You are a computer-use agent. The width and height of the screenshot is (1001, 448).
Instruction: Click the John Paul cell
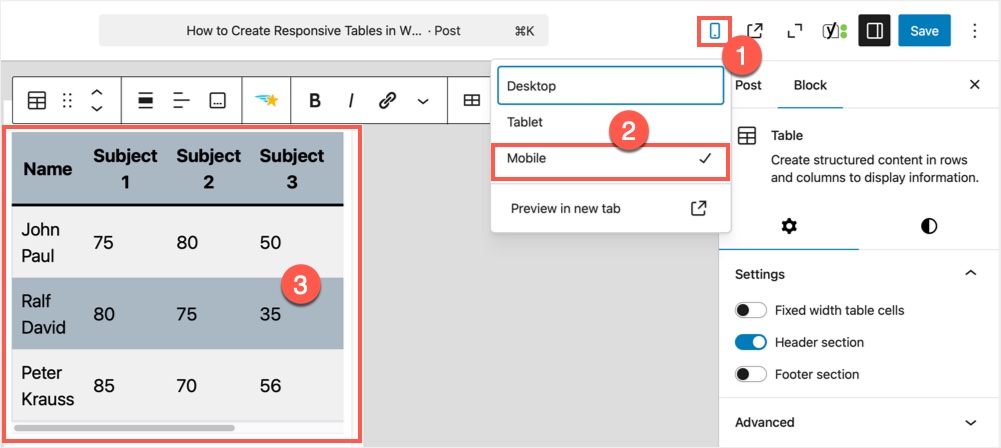(x=48, y=243)
